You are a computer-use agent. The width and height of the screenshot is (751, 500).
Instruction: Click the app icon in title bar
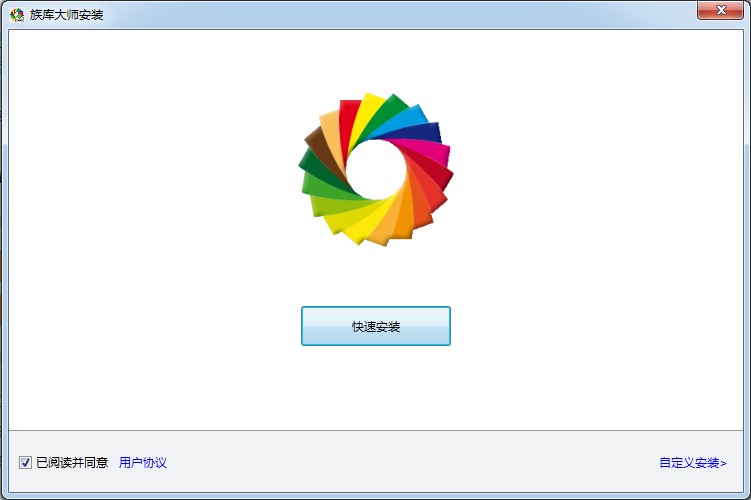pos(17,14)
